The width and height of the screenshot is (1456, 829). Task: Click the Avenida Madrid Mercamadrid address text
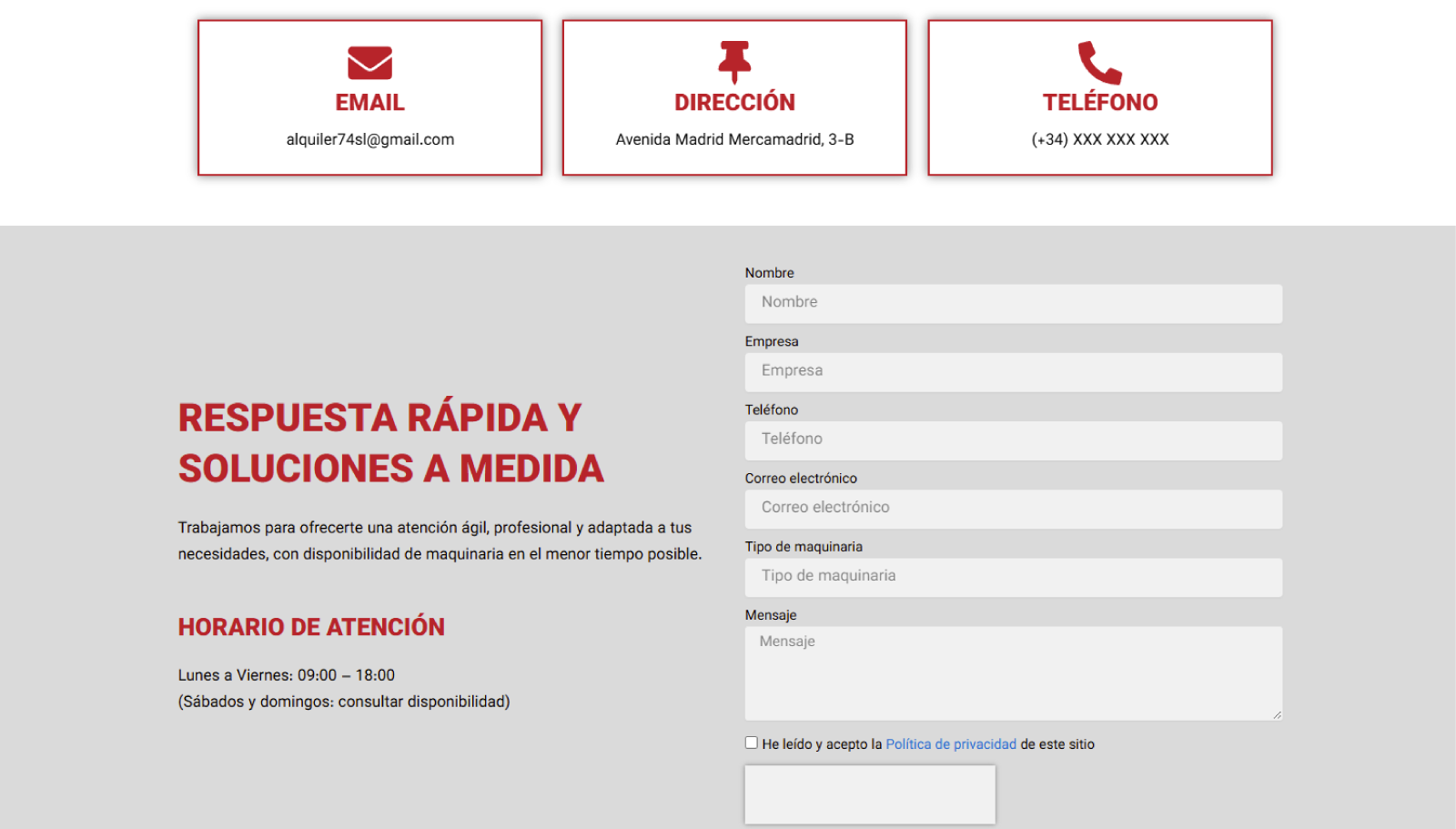(734, 139)
